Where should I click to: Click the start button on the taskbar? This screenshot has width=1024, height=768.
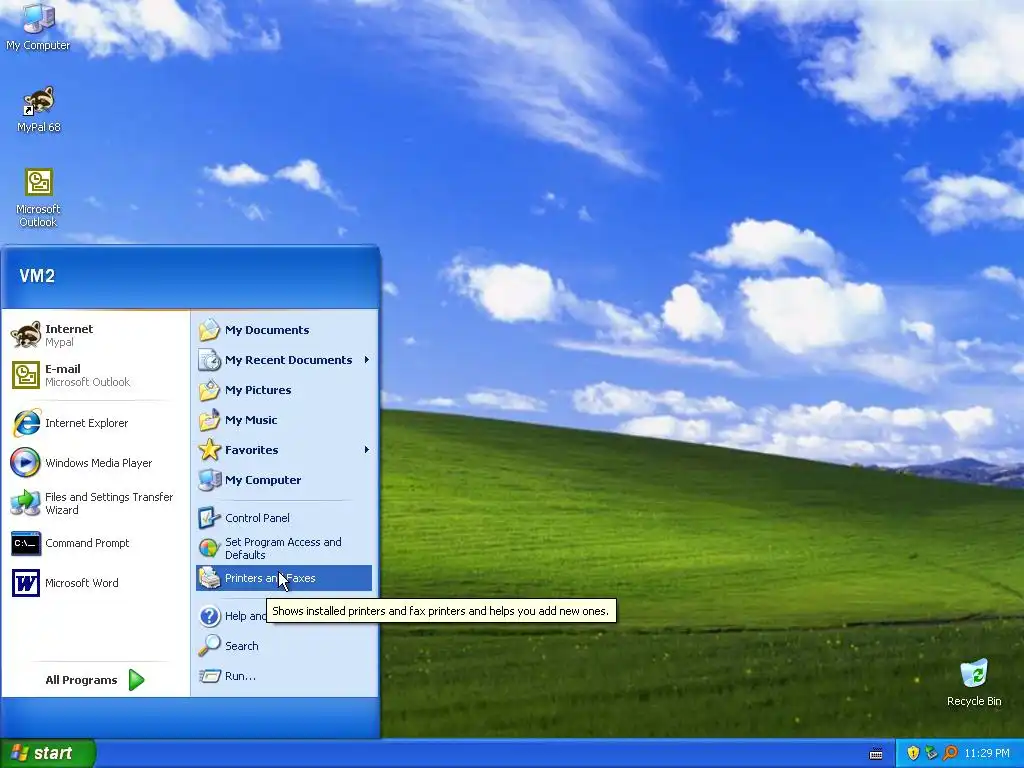click(x=48, y=753)
